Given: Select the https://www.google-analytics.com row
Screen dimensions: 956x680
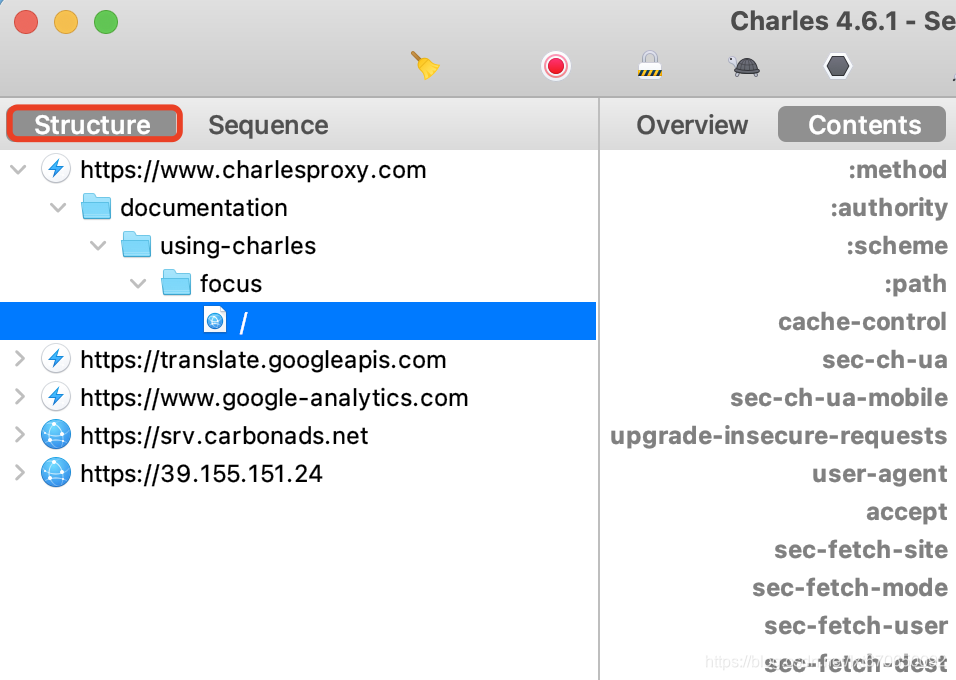Looking at the screenshot, I should 298,397.
